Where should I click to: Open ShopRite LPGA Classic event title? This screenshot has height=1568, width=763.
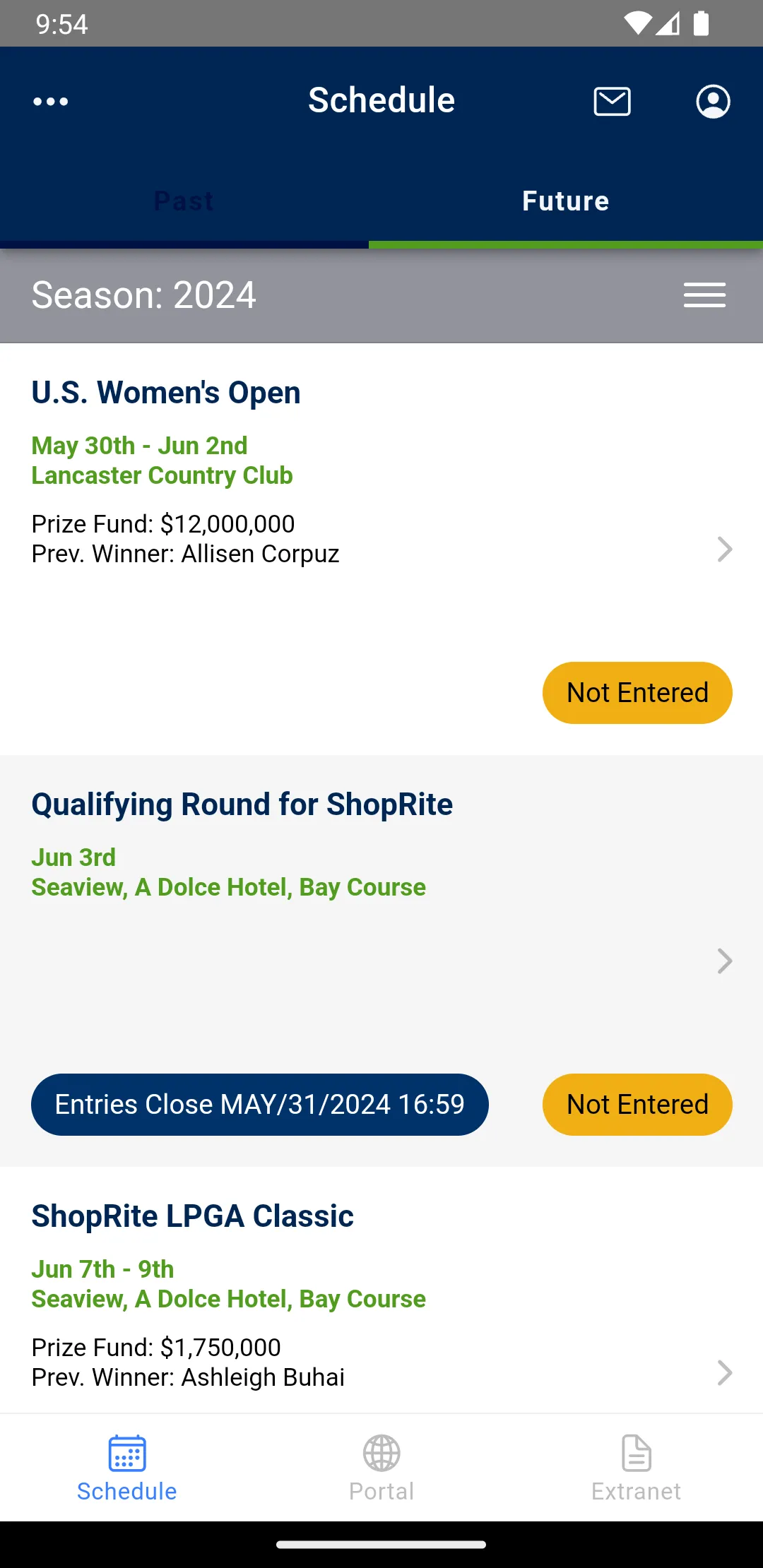pyautogui.click(x=192, y=1216)
